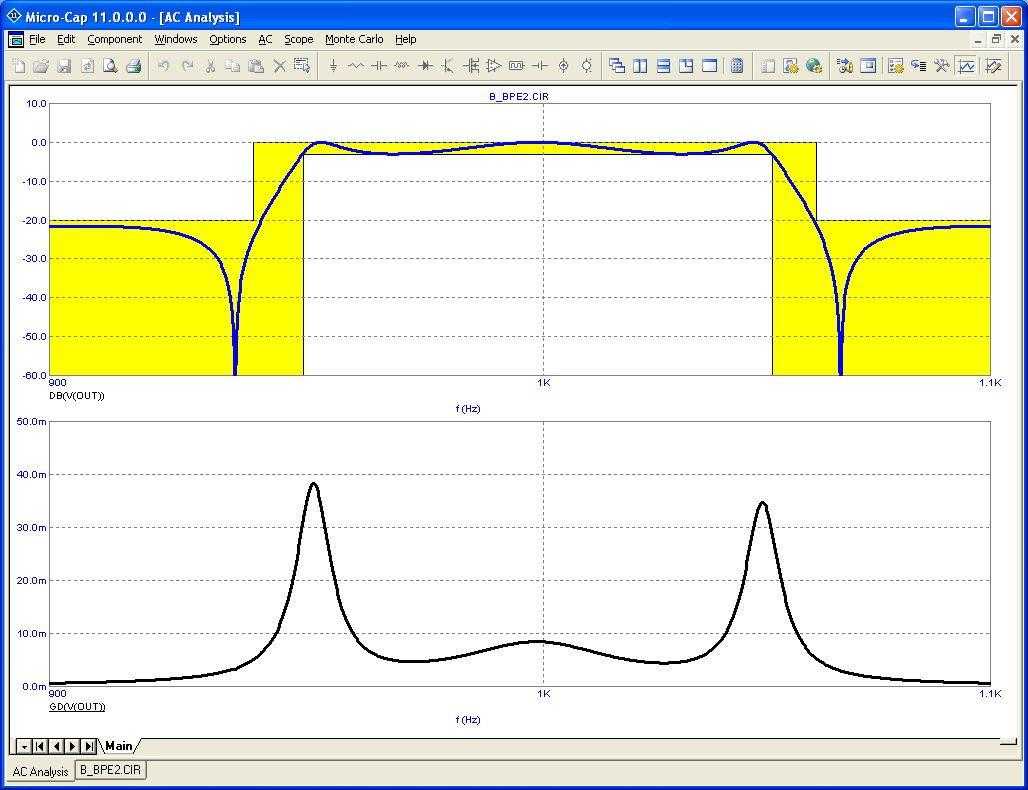Create a new circuit file
The width and height of the screenshot is (1028, 790).
click(x=18, y=65)
